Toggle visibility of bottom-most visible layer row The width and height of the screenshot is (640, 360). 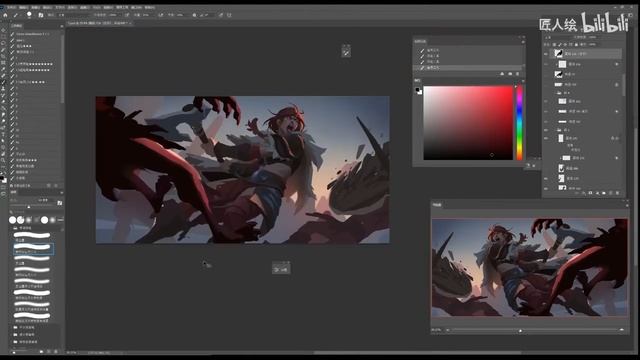click(x=546, y=188)
